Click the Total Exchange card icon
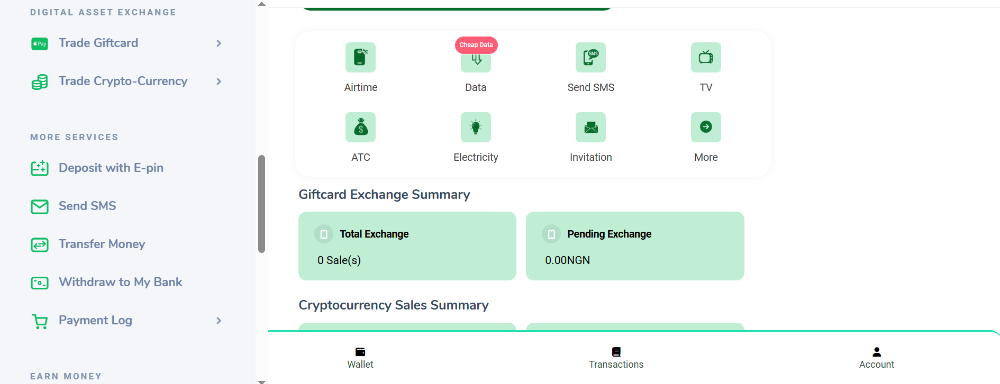This screenshot has height=384, width=1000. [324, 234]
